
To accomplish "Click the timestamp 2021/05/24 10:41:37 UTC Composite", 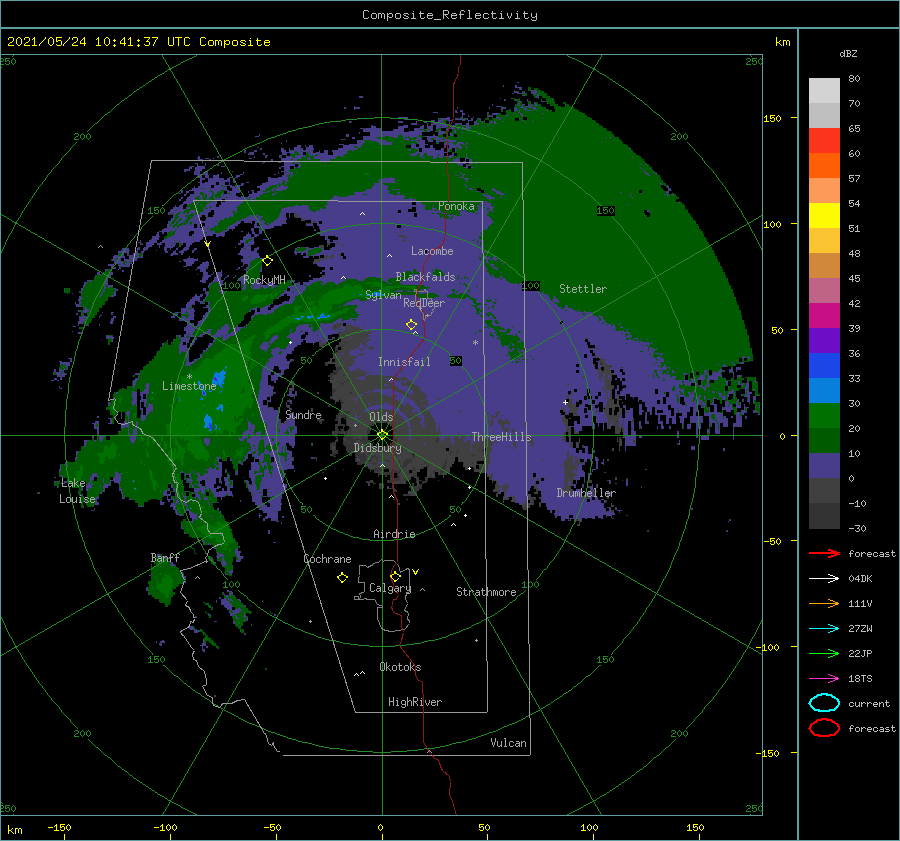I will [x=138, y=42].
